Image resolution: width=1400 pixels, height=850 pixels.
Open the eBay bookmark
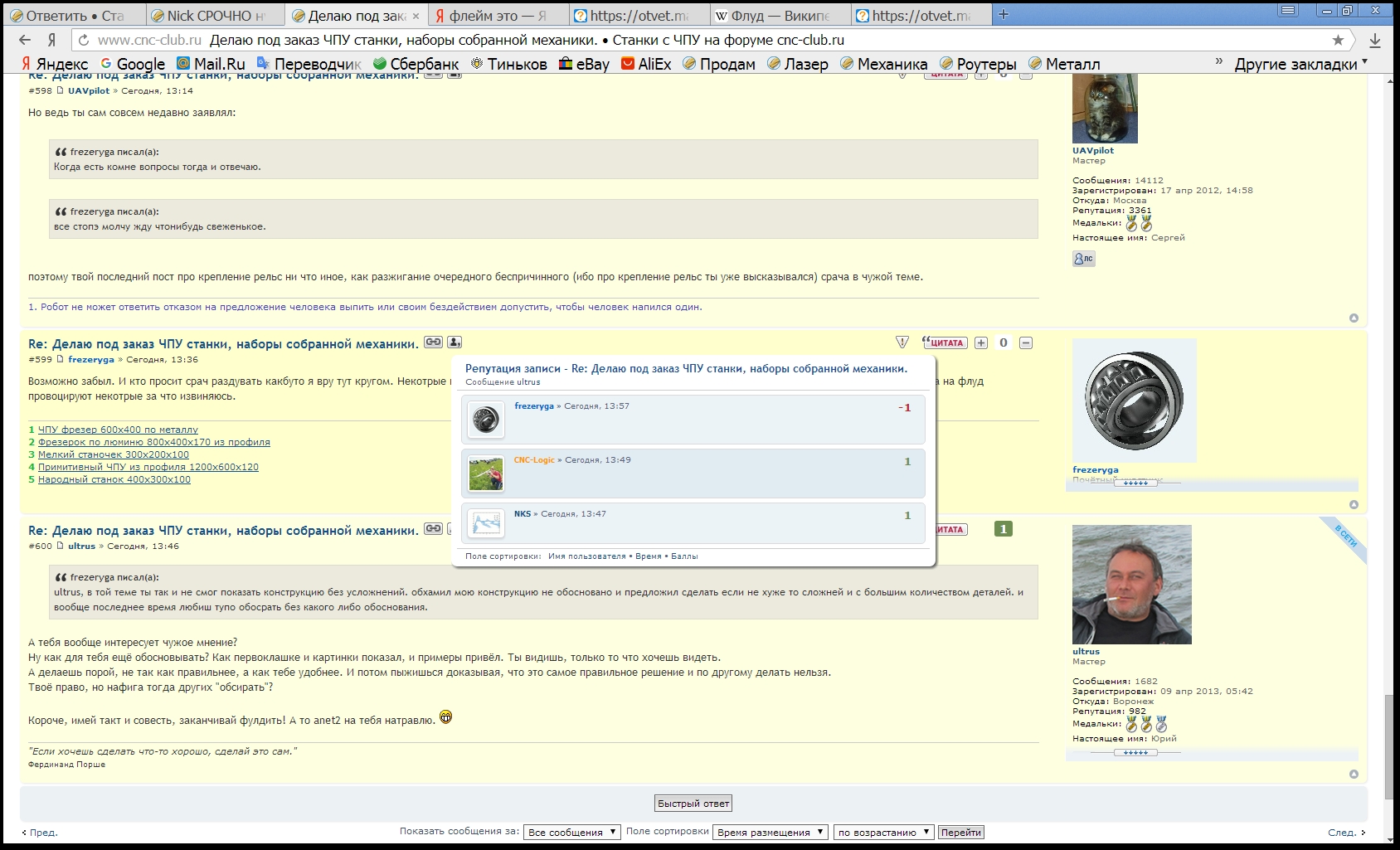[584, 64]
